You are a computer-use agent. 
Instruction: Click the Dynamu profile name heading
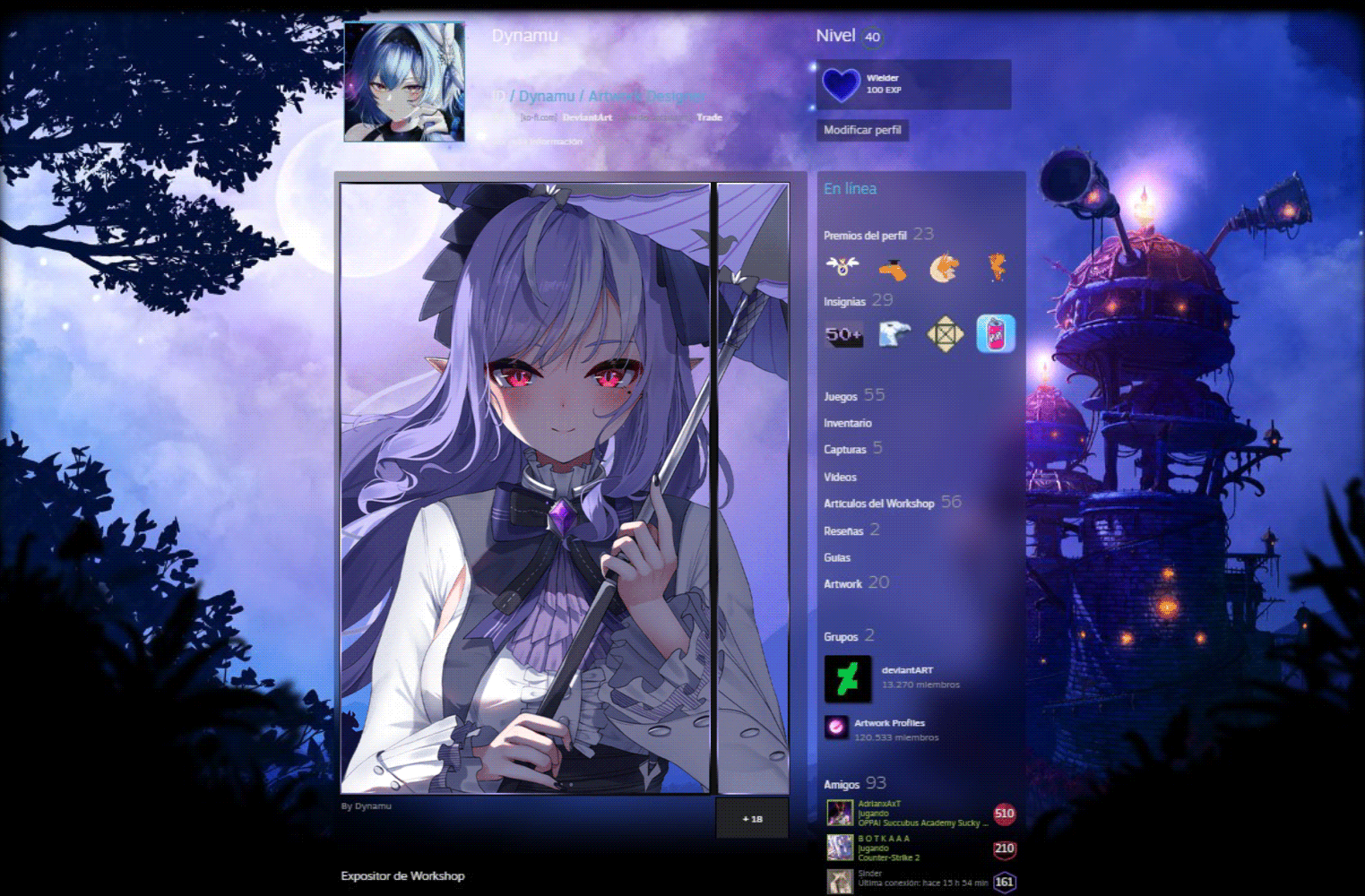pyautogui.click(x=524, y=36)
